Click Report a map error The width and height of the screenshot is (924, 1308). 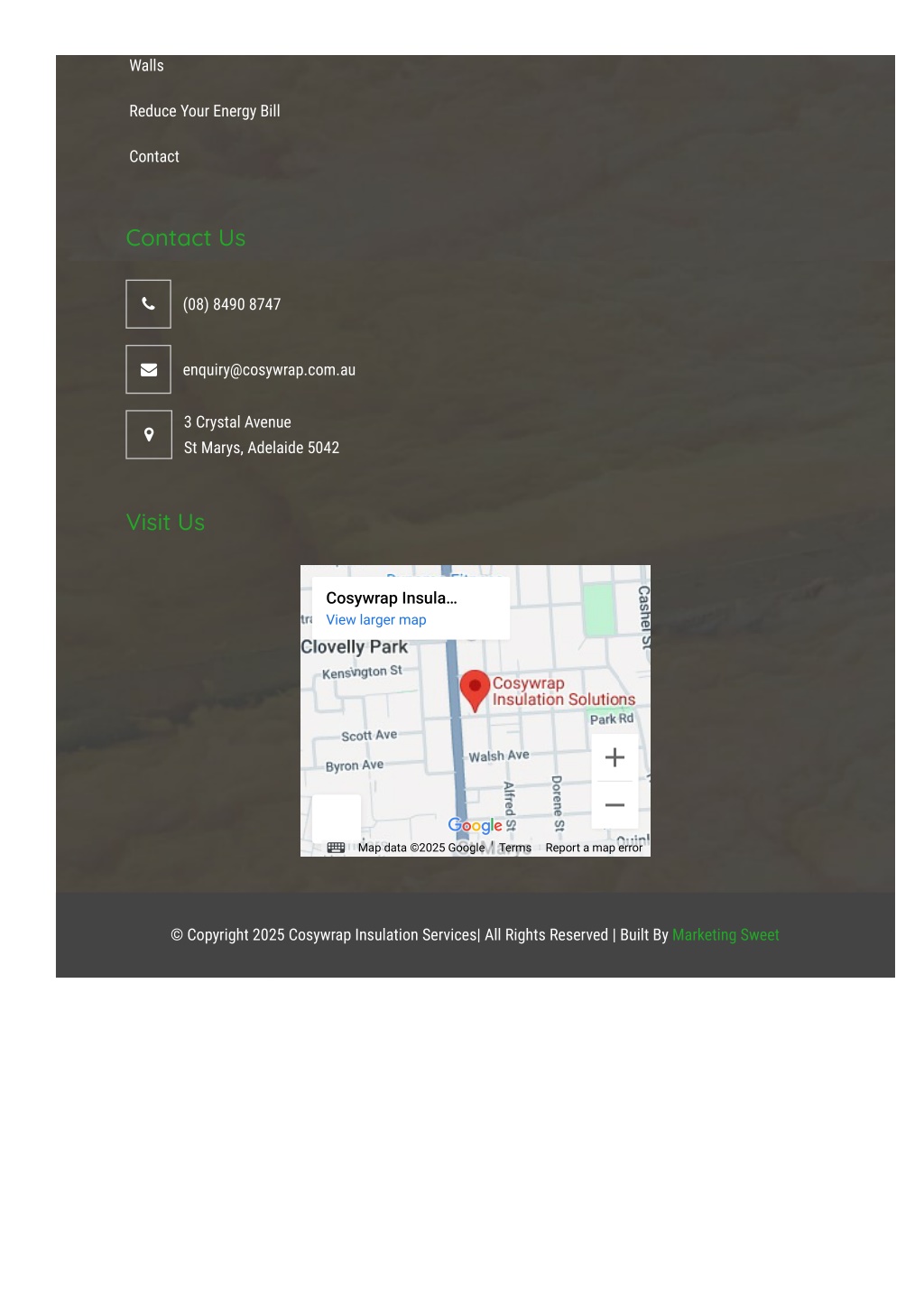point(594,848)
